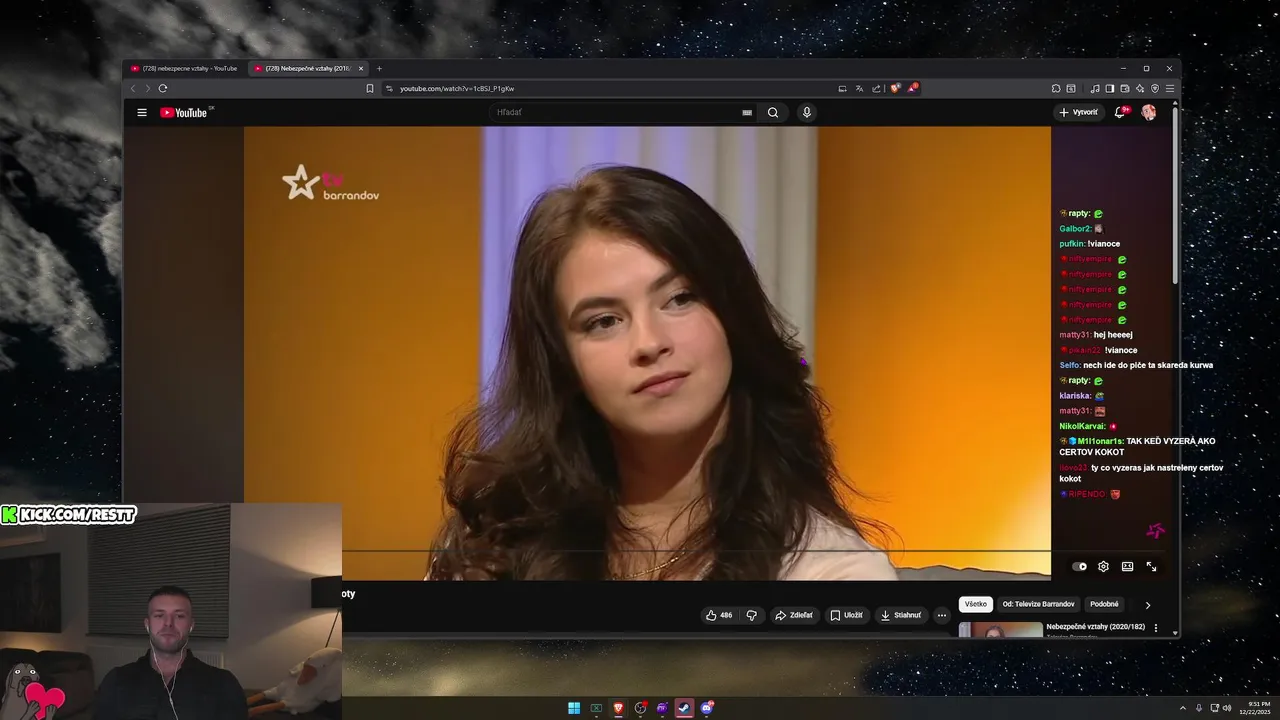Open the translate page icon in address bar
The width and height of the screenshot is (1280, 720).
coord(859,88)
